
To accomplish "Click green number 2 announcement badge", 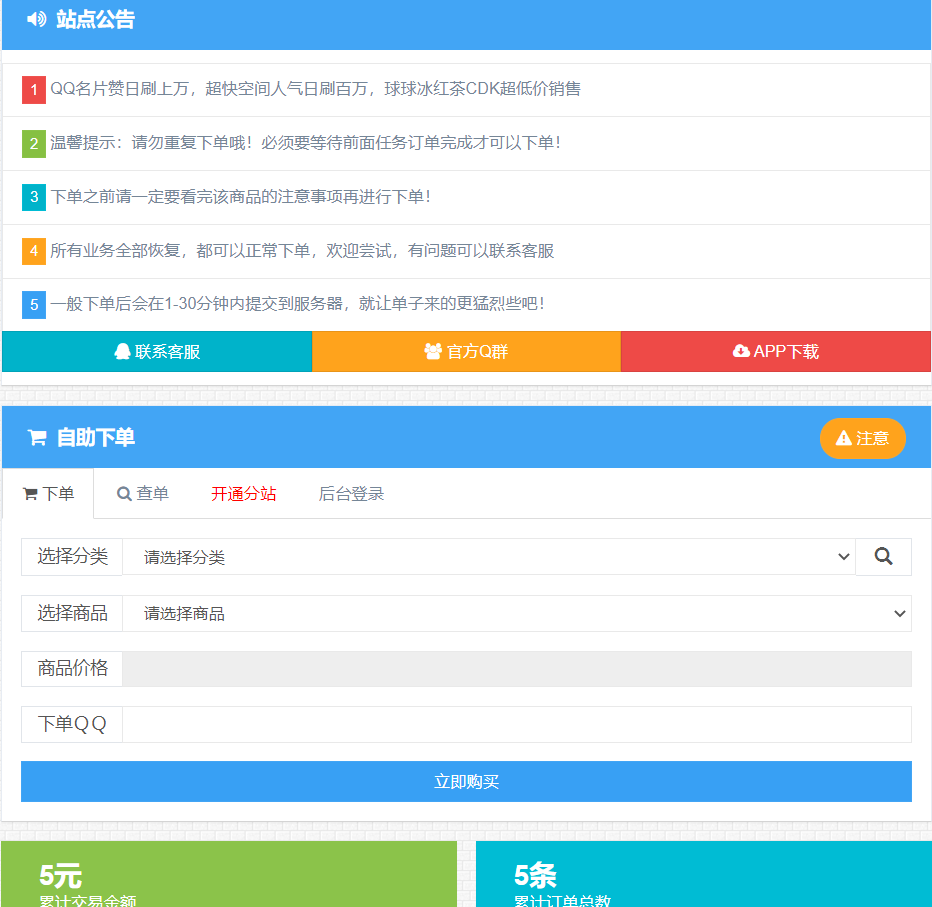I will 34,143.
